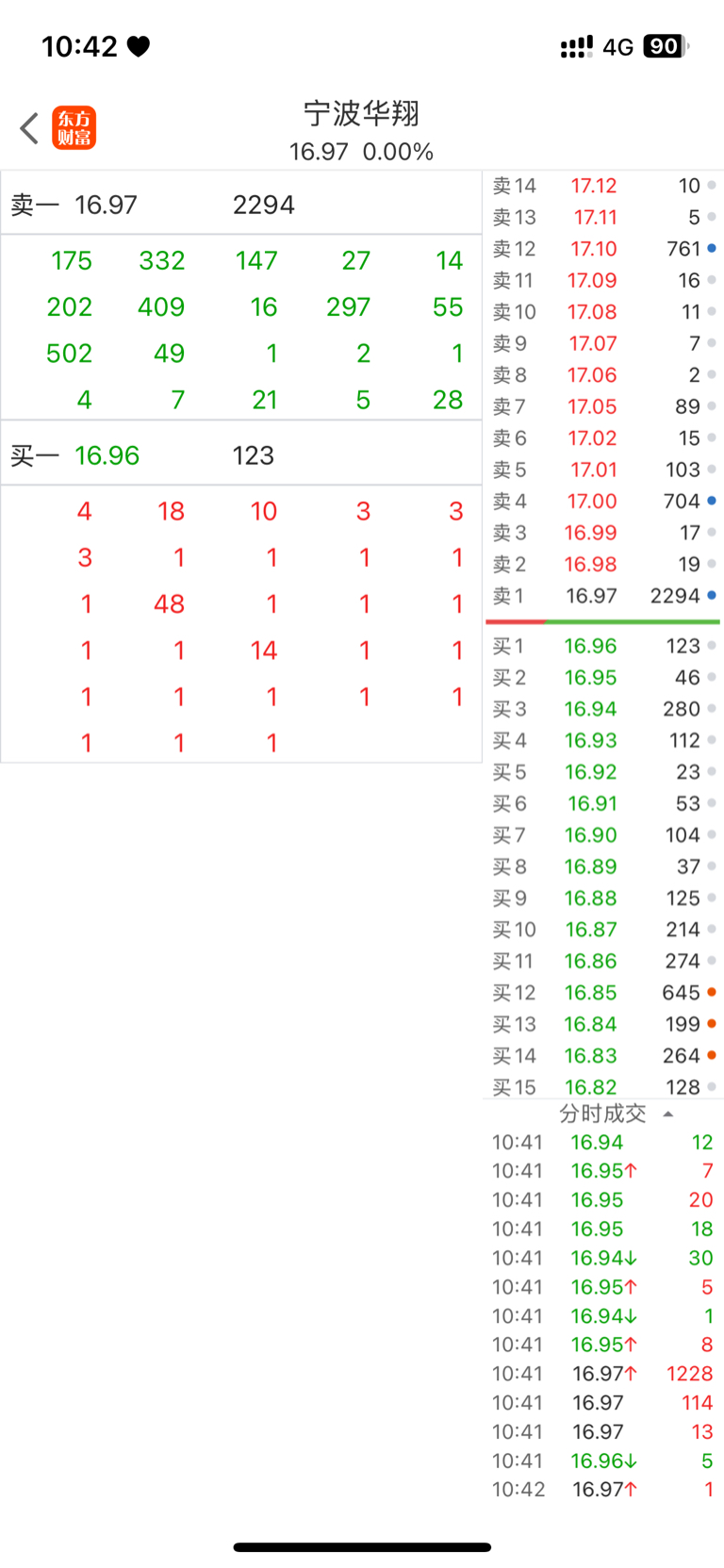Tap the heart icon near the clock
Screen dimensions: 724x1568
pyautogui.click(x=139, y=46)
